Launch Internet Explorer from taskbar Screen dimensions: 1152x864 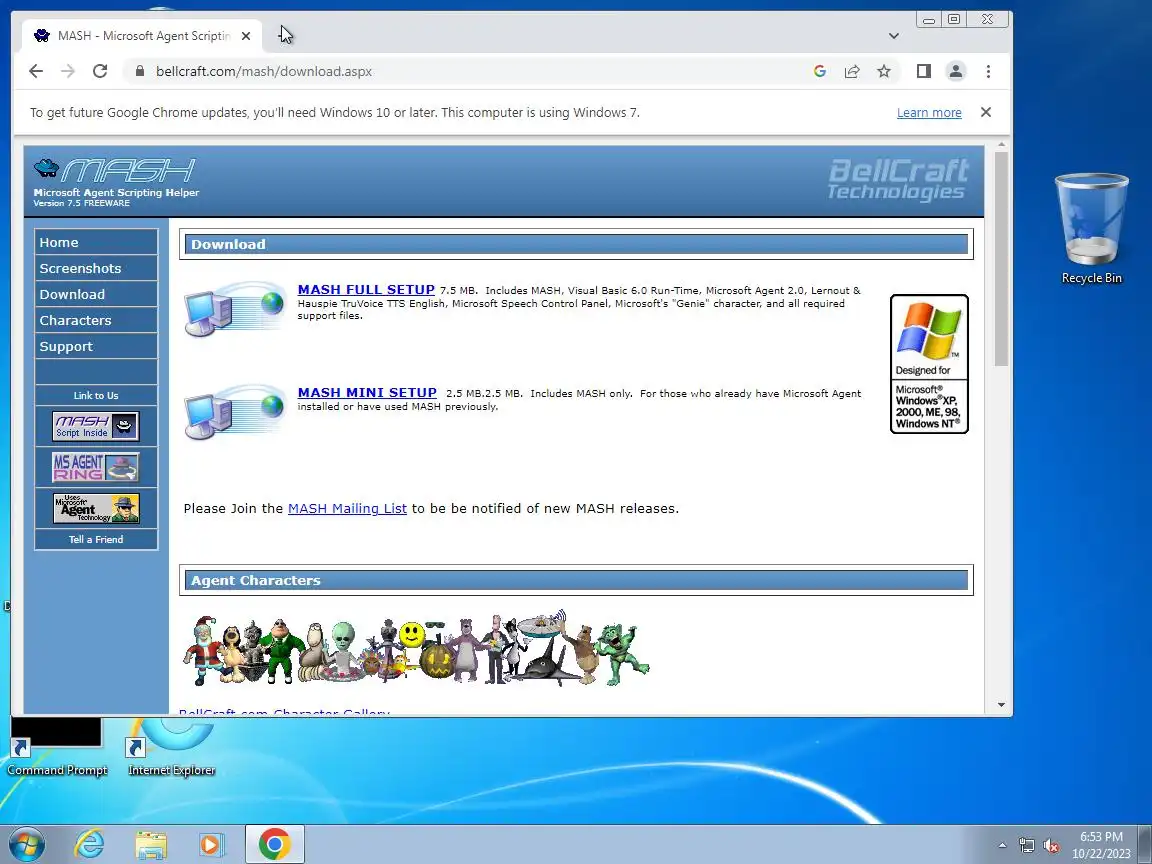tap(90, 844)
